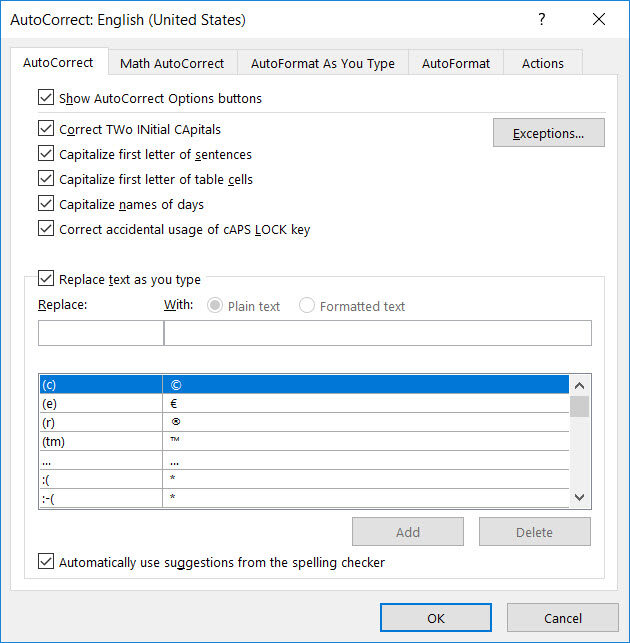Toggle Automatically use suggestions from spelling checker
The image size is (630, 643).
46,561
